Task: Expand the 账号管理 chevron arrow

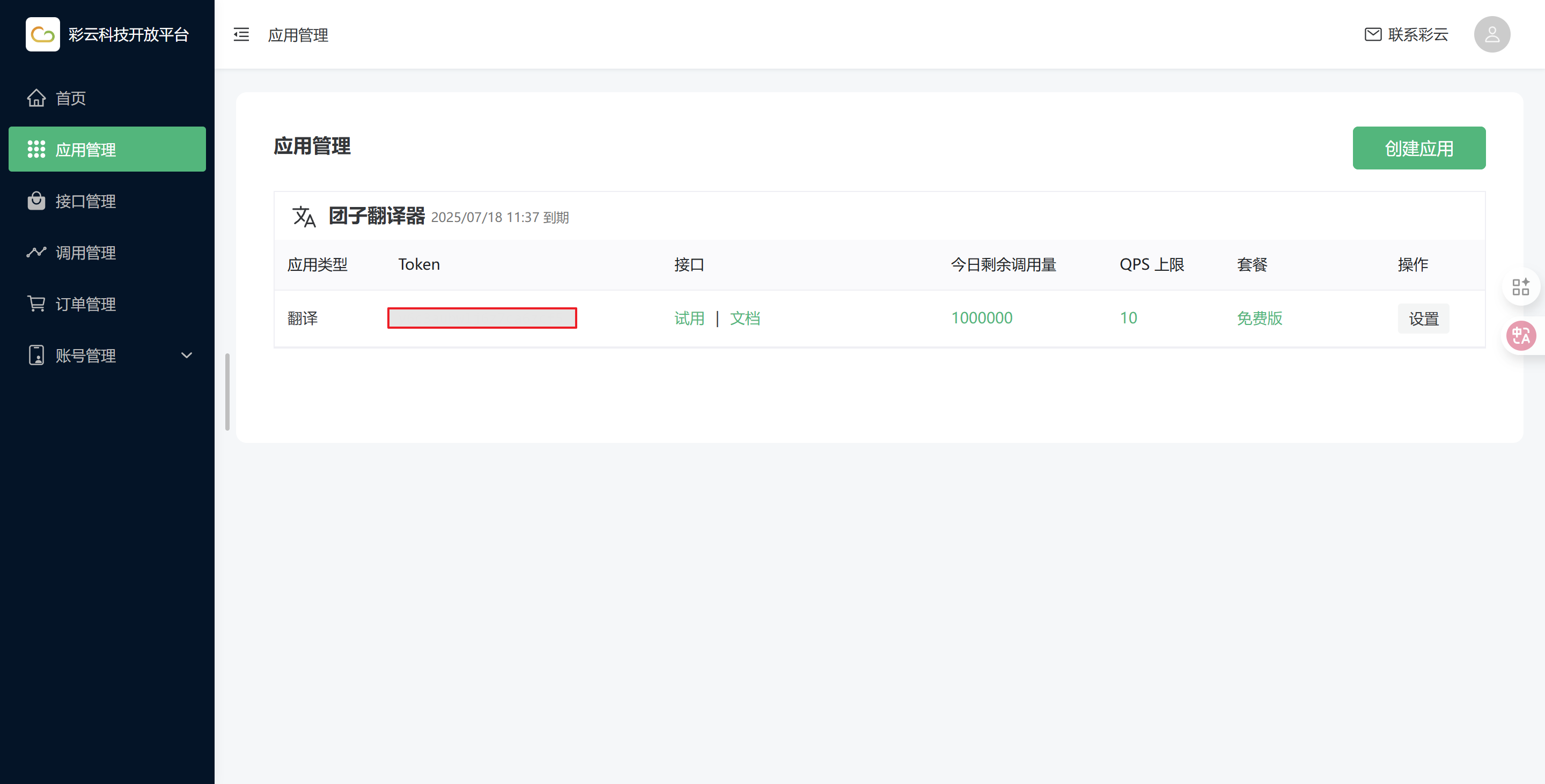Action: [x=187, y=355]
